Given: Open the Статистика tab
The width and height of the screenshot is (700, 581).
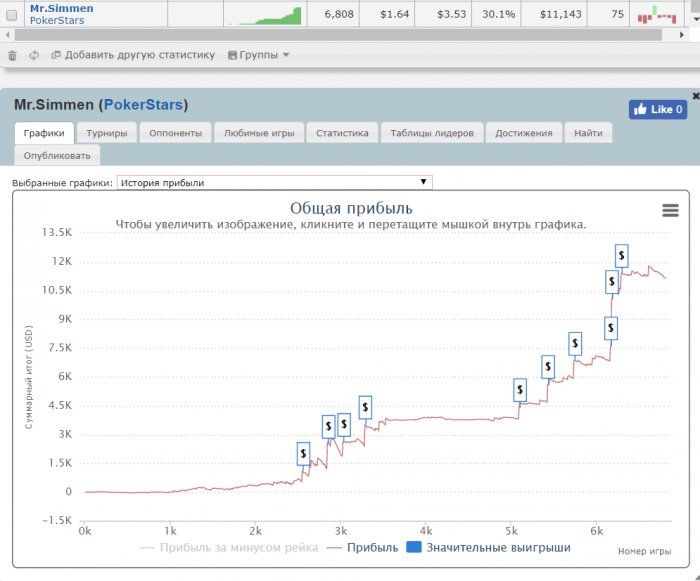Looking at the screenshot, I should click(342, 133).
